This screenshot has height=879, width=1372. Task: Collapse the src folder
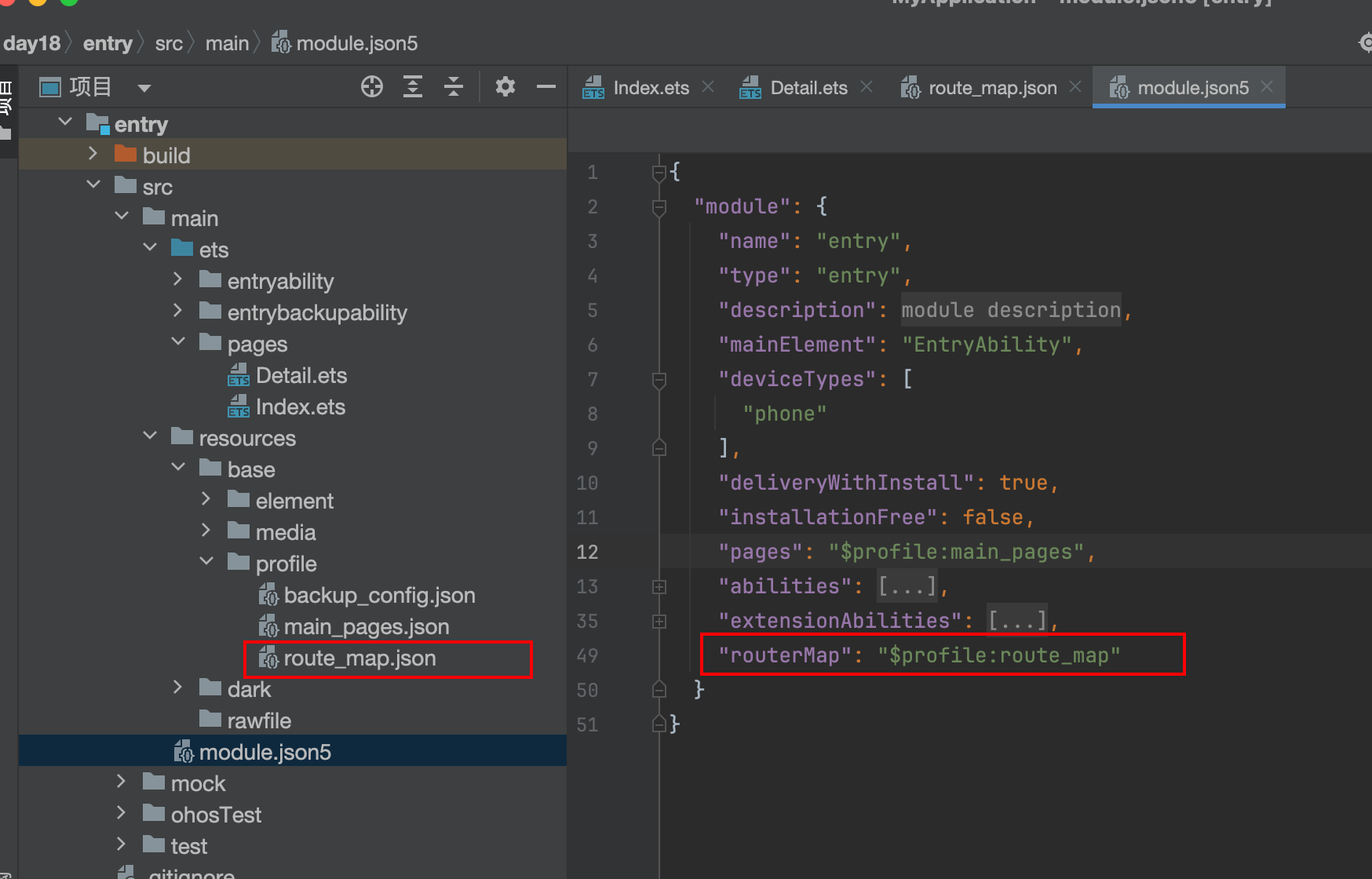93,184
